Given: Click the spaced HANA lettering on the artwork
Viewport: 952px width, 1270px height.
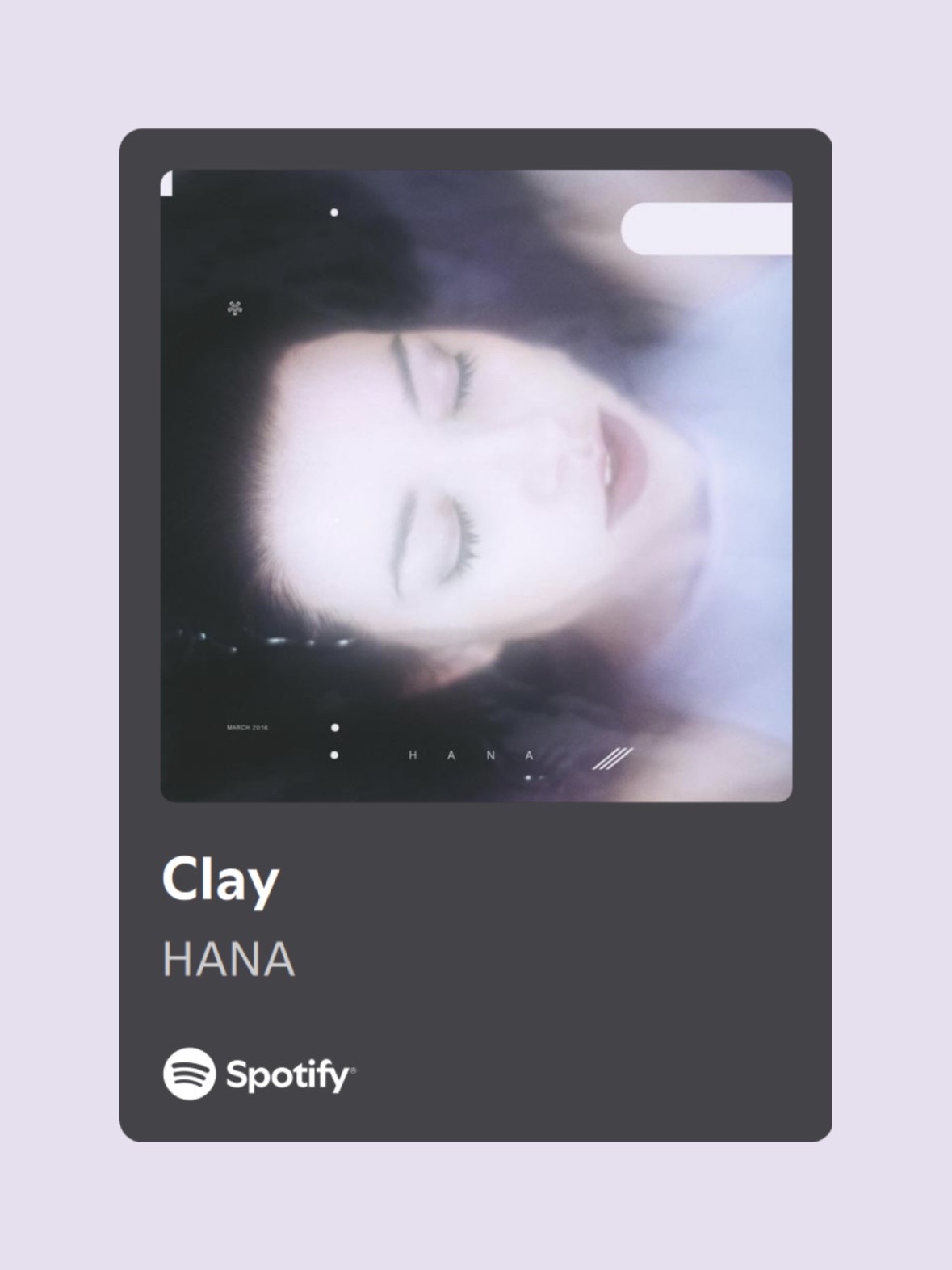Looking at the screenshot, I should tap(472, 755).
